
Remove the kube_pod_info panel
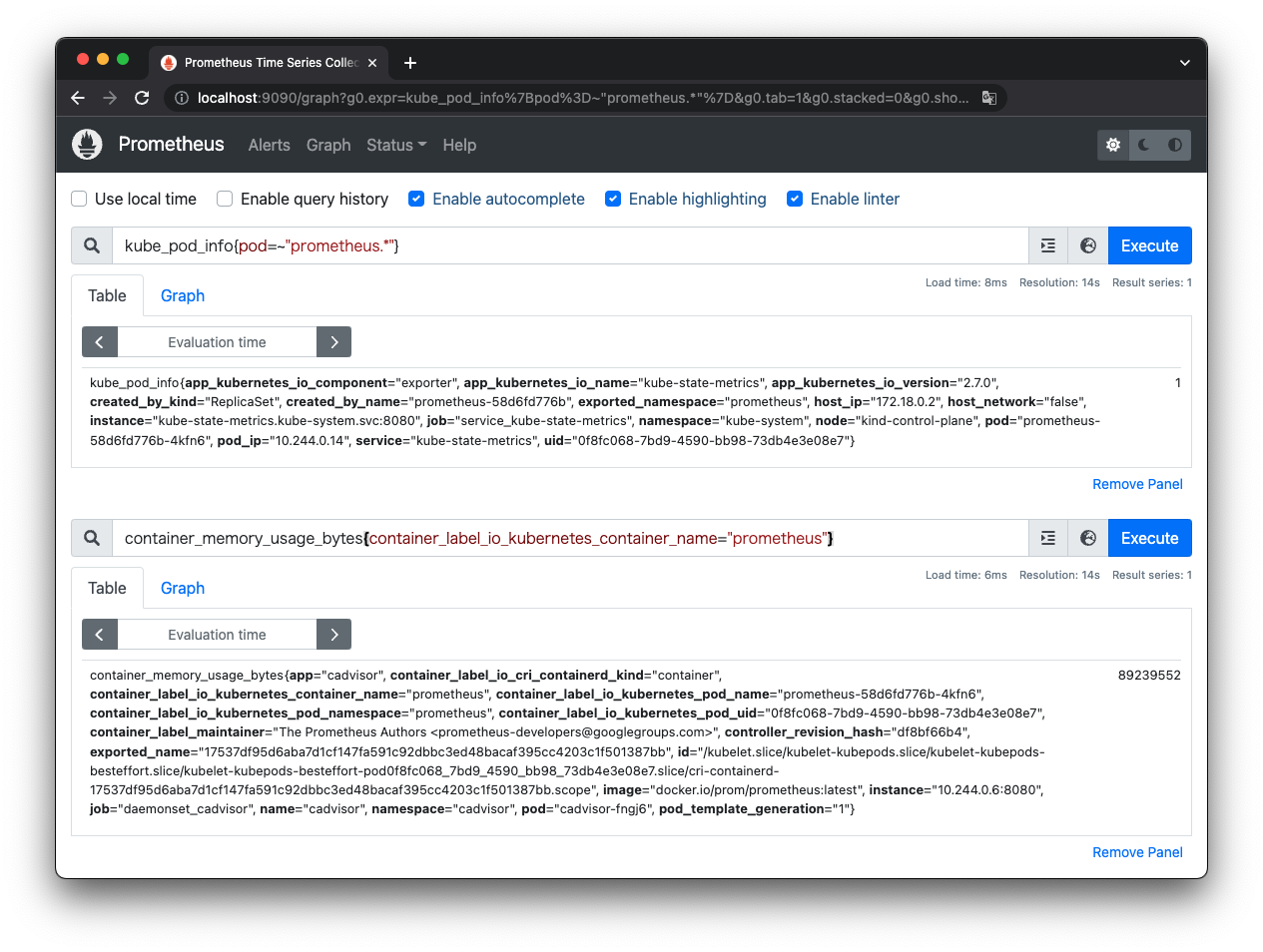point(1137,484)
